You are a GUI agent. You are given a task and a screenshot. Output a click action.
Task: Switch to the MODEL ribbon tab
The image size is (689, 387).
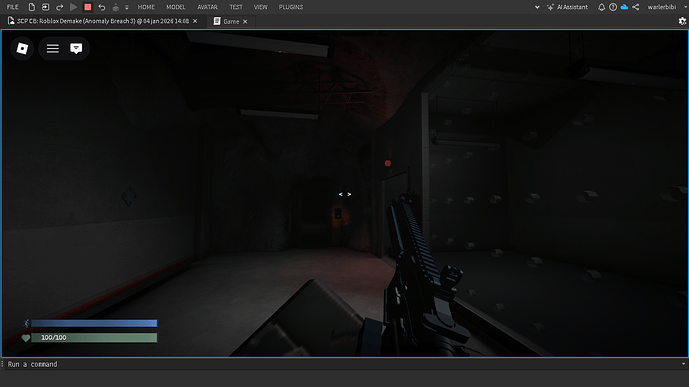(x=176, y=7)
